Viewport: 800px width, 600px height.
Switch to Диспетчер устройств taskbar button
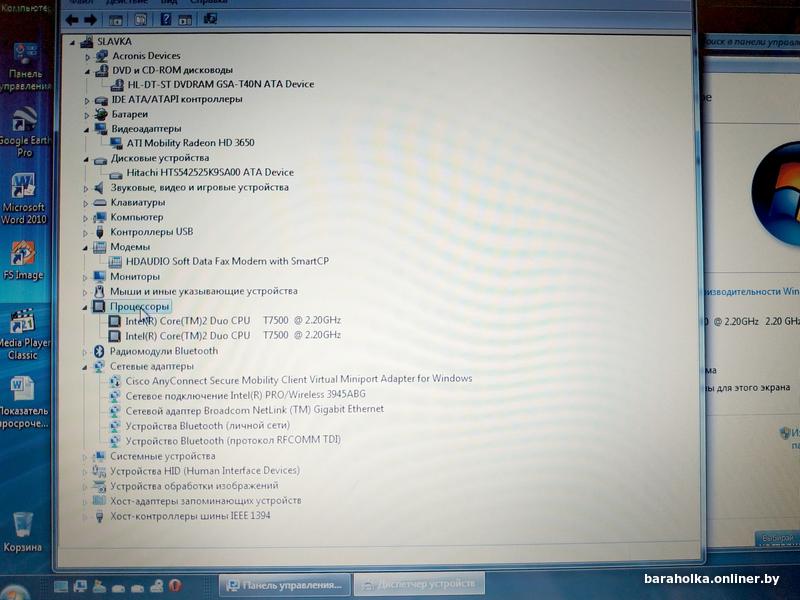[419, 583]
